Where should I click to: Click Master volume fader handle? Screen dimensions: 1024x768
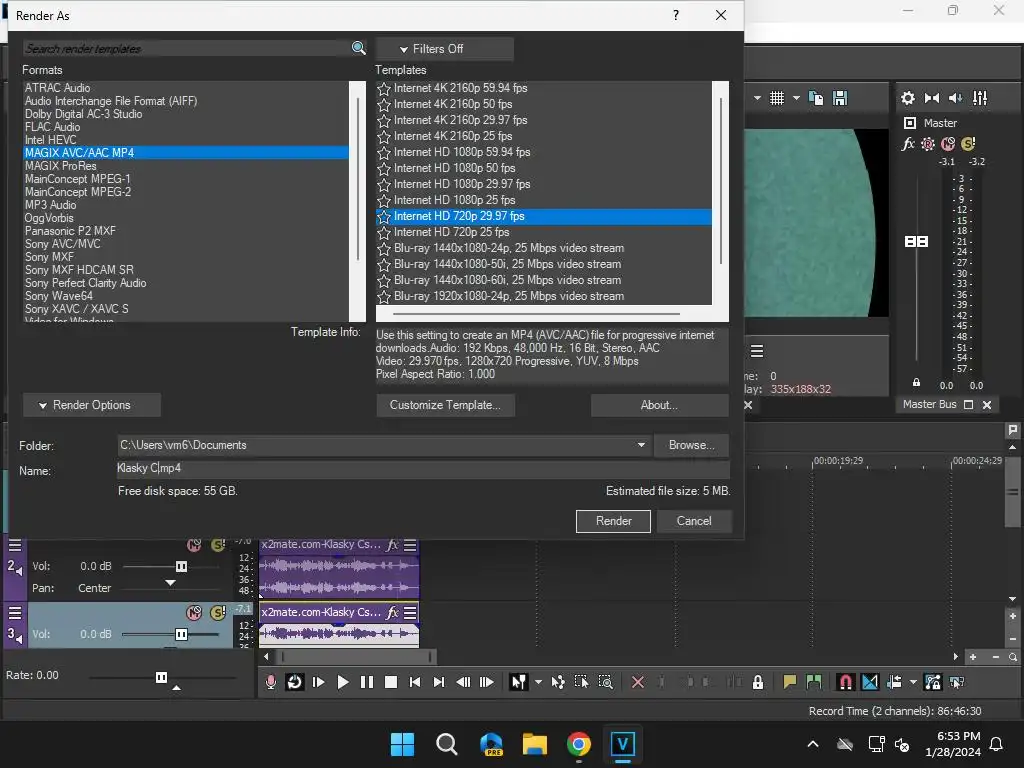[916, 242]
